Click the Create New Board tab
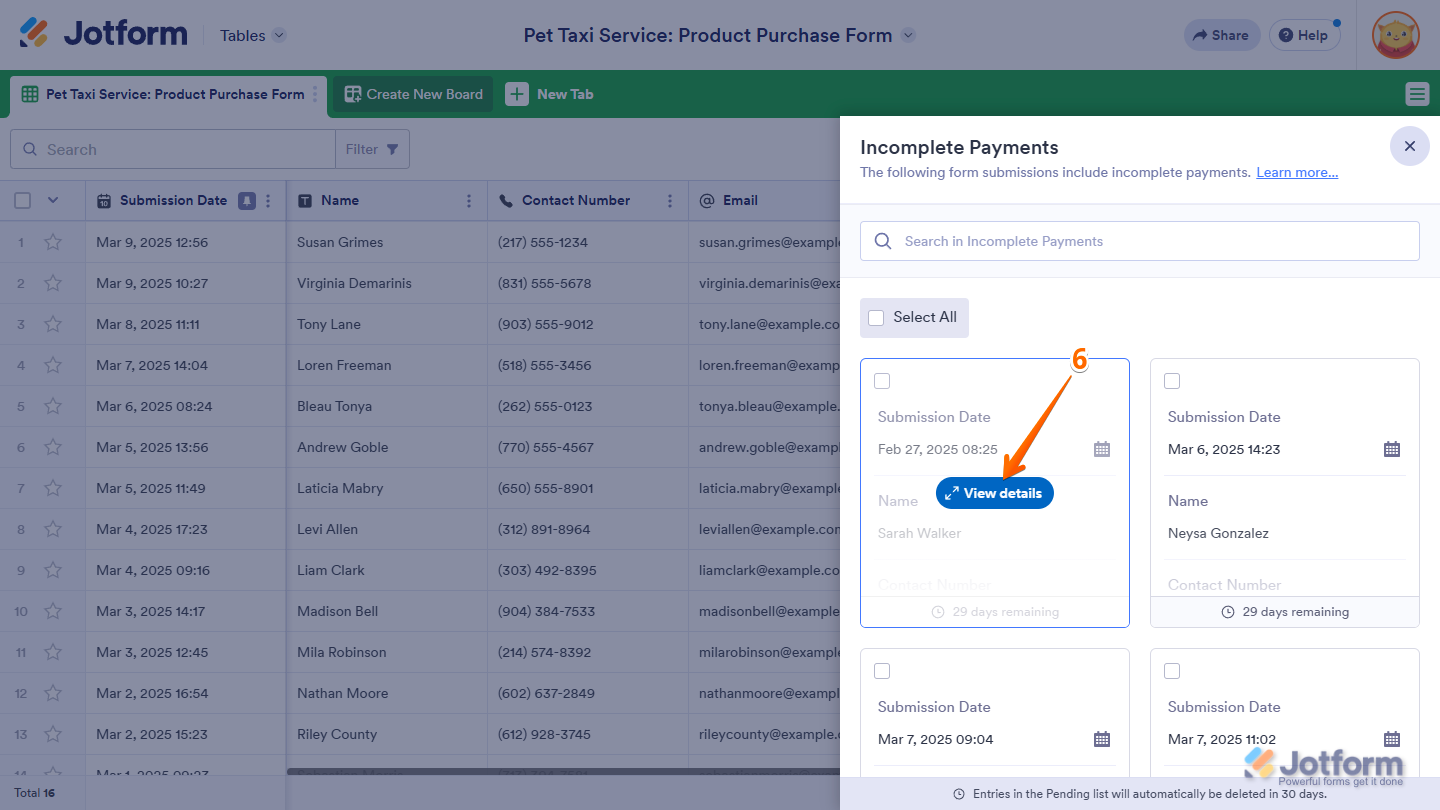Screen dimensions: 1440x810 [413, 94]
